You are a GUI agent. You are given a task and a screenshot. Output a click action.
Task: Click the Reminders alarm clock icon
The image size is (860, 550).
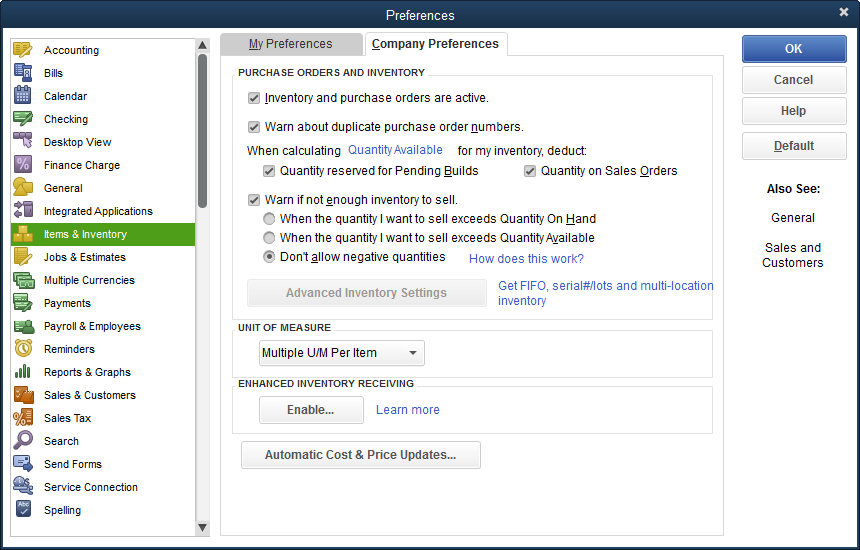pyautogui.click(x=23, y=349)
